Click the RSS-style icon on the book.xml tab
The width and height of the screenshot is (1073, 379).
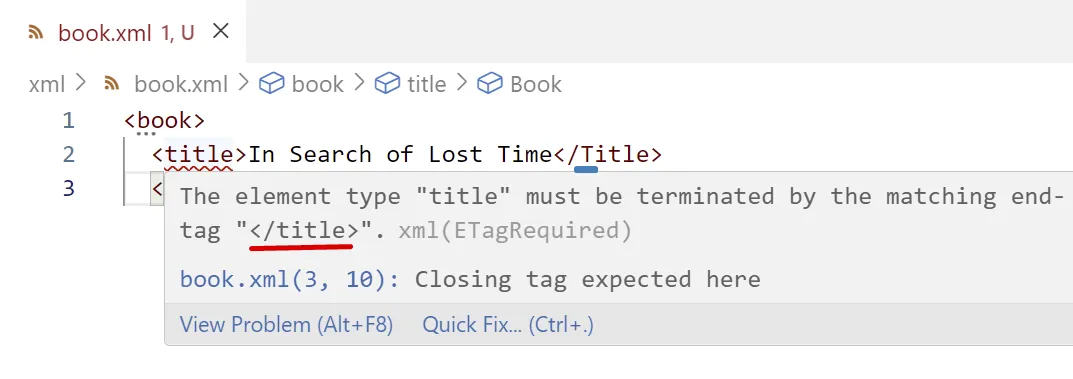tap(36, 32)
